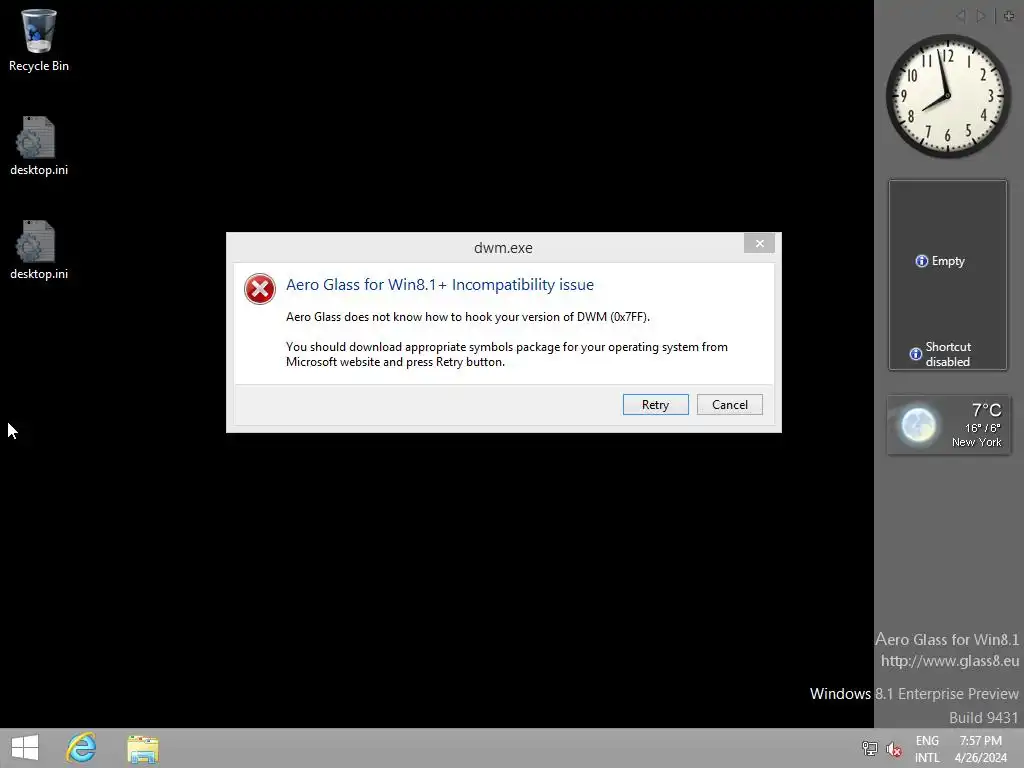Click the "Aero Glass does not know" message line
This screenshot has width=1024, height=768.
click(x=468, y=317)
